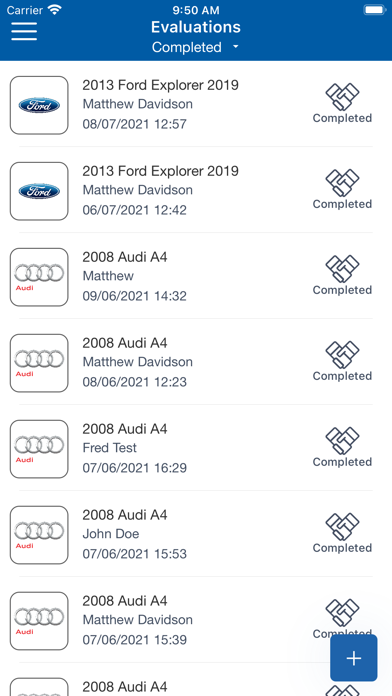Open the Ford Explorer evaluation dated 06/07/2021 12:42
The height and width of the screenshot is (696, 392).
click(x=196, y=190)
